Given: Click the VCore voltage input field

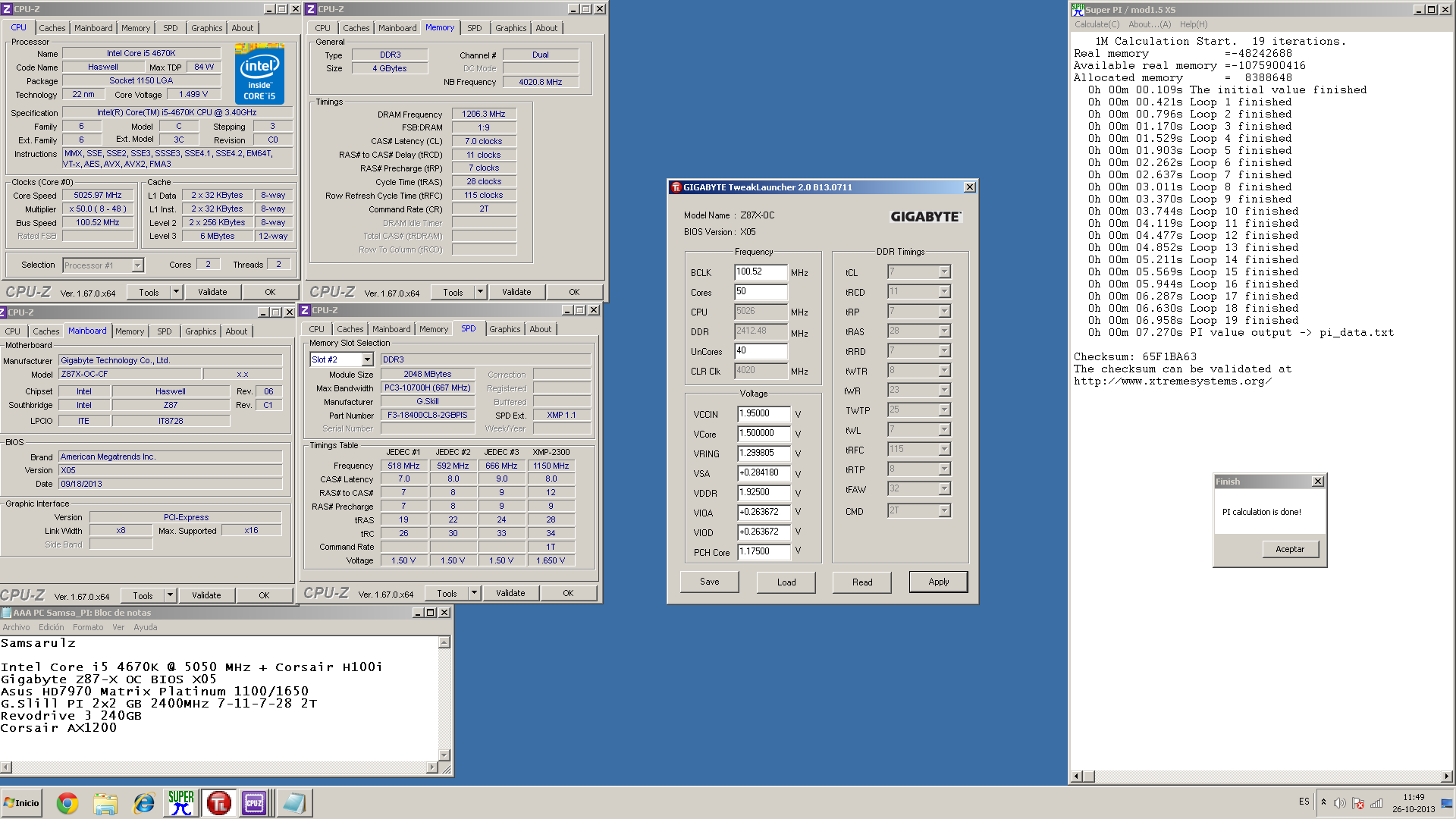Looking at the screenshot, I should (764, 433).
